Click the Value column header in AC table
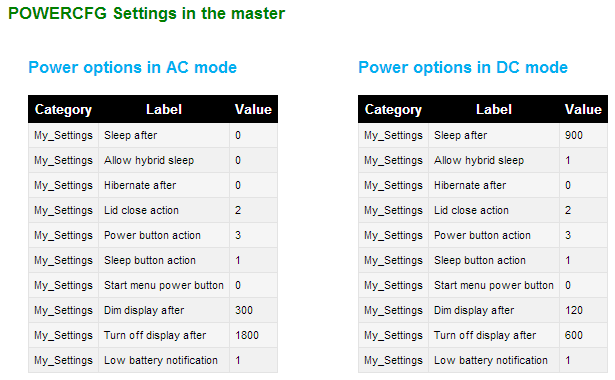 tap(253, 109)
